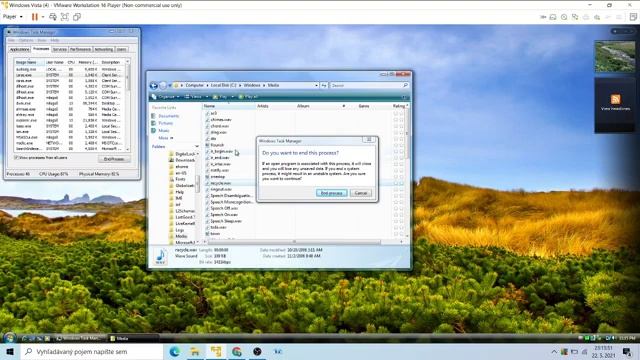Click the Explorer Forward navigation arrow
Image resolution: width=640 pixels, height=360 pixels.
pos(162,85)
